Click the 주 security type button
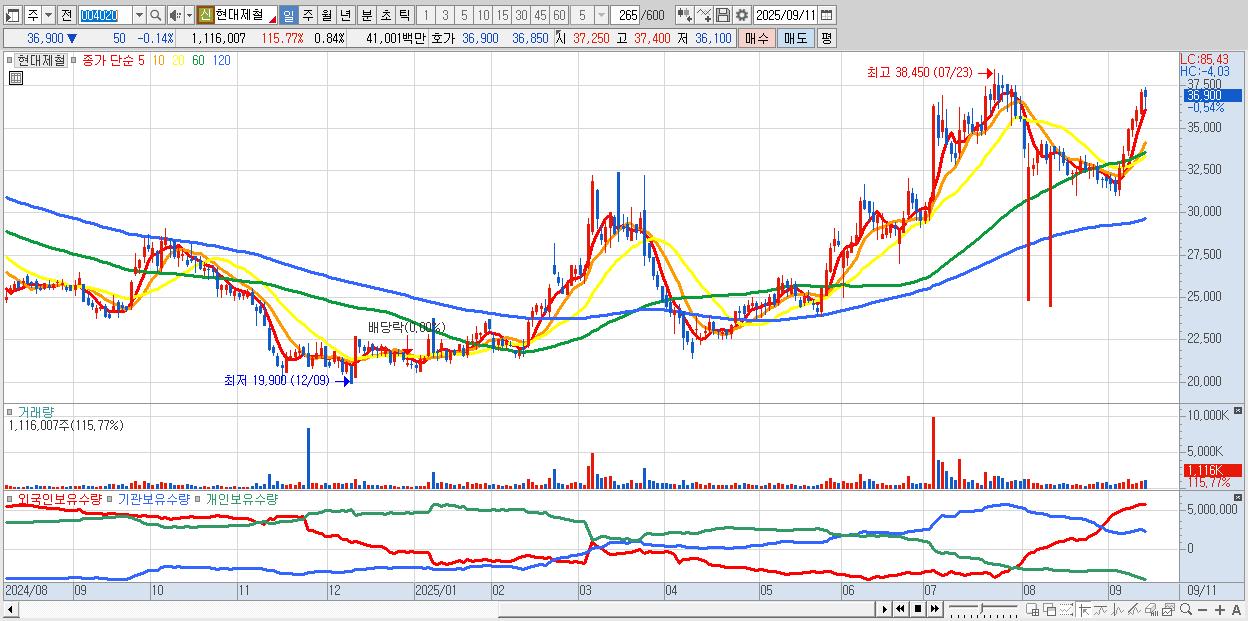This screenshot has height=621, width=1248. (x=33, y=15)
